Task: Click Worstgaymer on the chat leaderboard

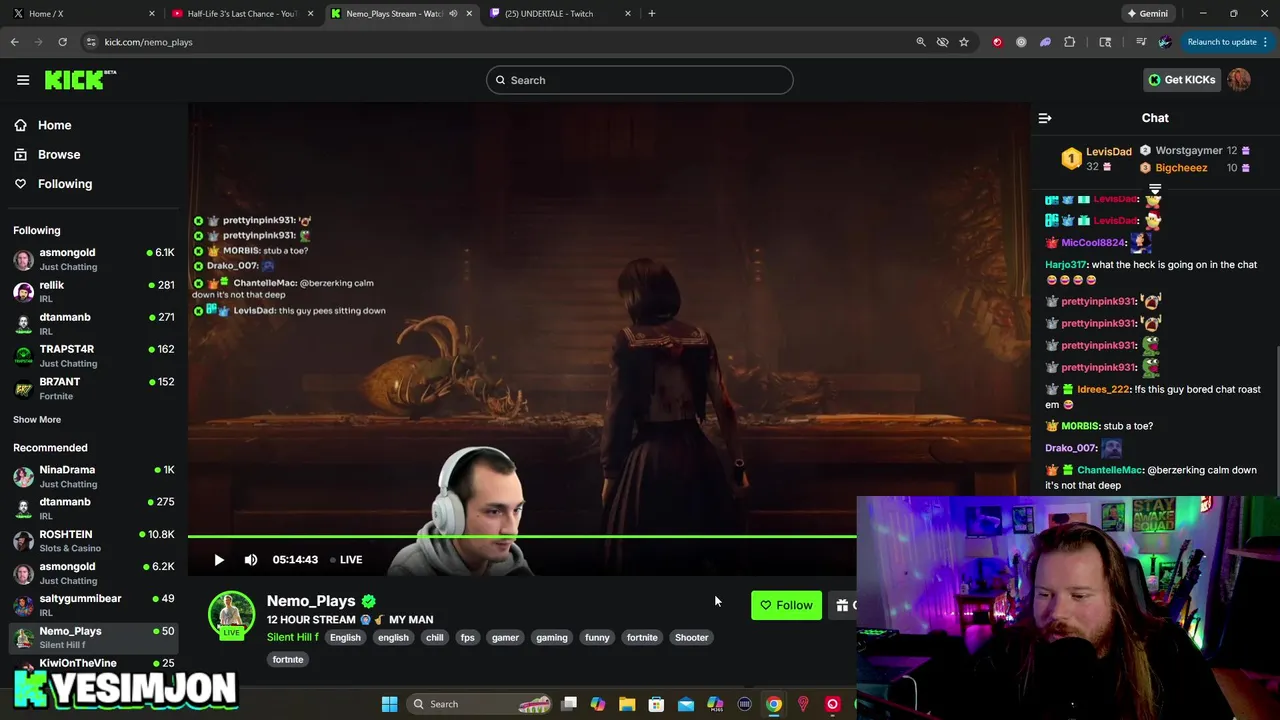Action: pyautogui.click(x=1188, y=151)
